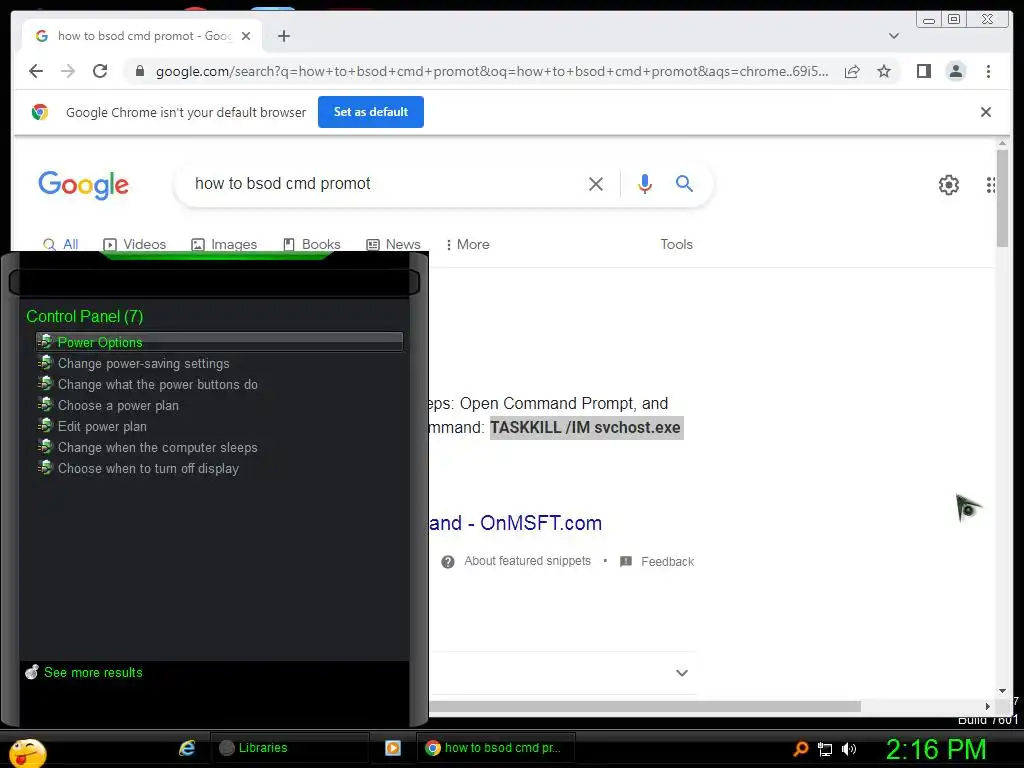Close the 'how to bsod cmd promot' tab
Image resolution: width=1024 pixels, height=768 pixels.
click(246, 36)
